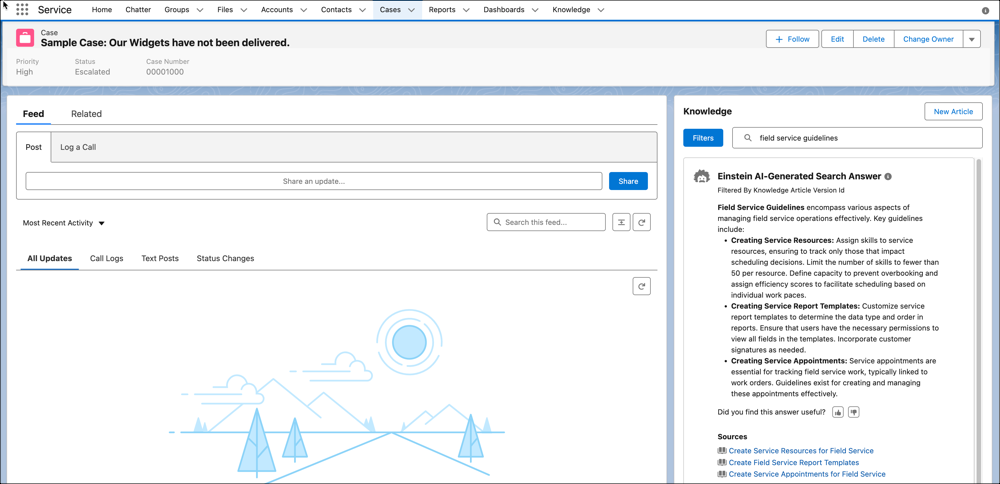This screenshot has width=1000, height=484.
Task: Filter feed by Status Changes
Action: coord(225,258)
